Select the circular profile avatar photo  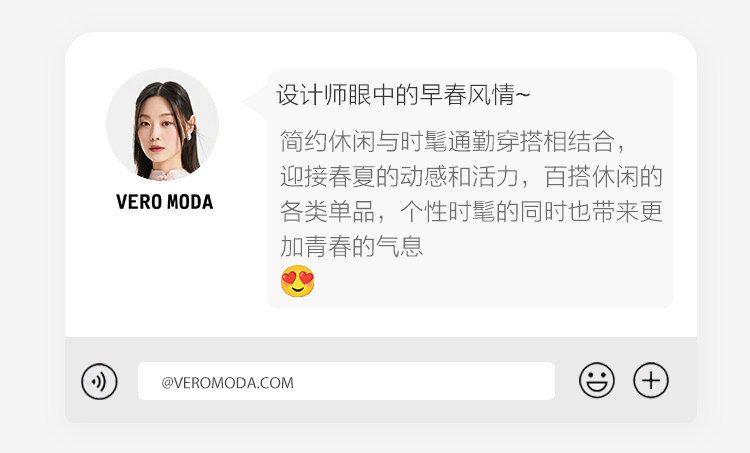click(163, 124)
